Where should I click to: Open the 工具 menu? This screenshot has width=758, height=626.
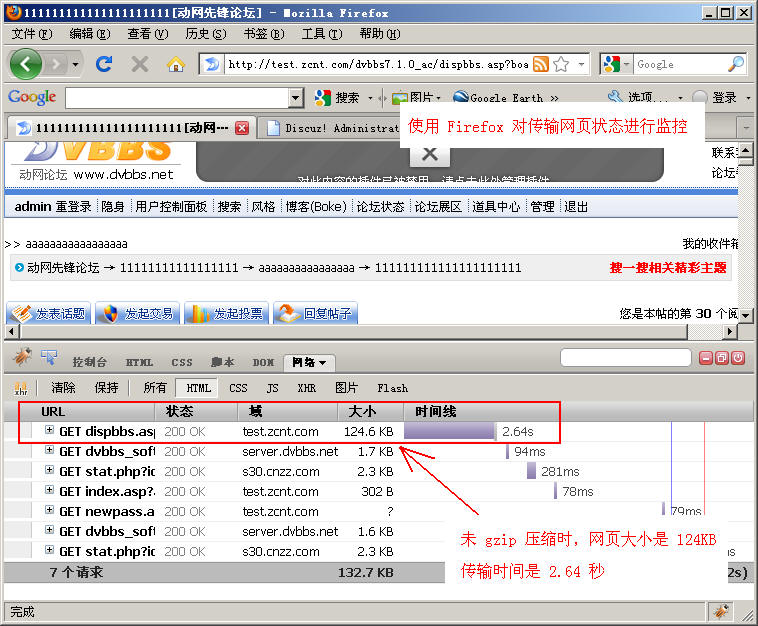(322, 34)
